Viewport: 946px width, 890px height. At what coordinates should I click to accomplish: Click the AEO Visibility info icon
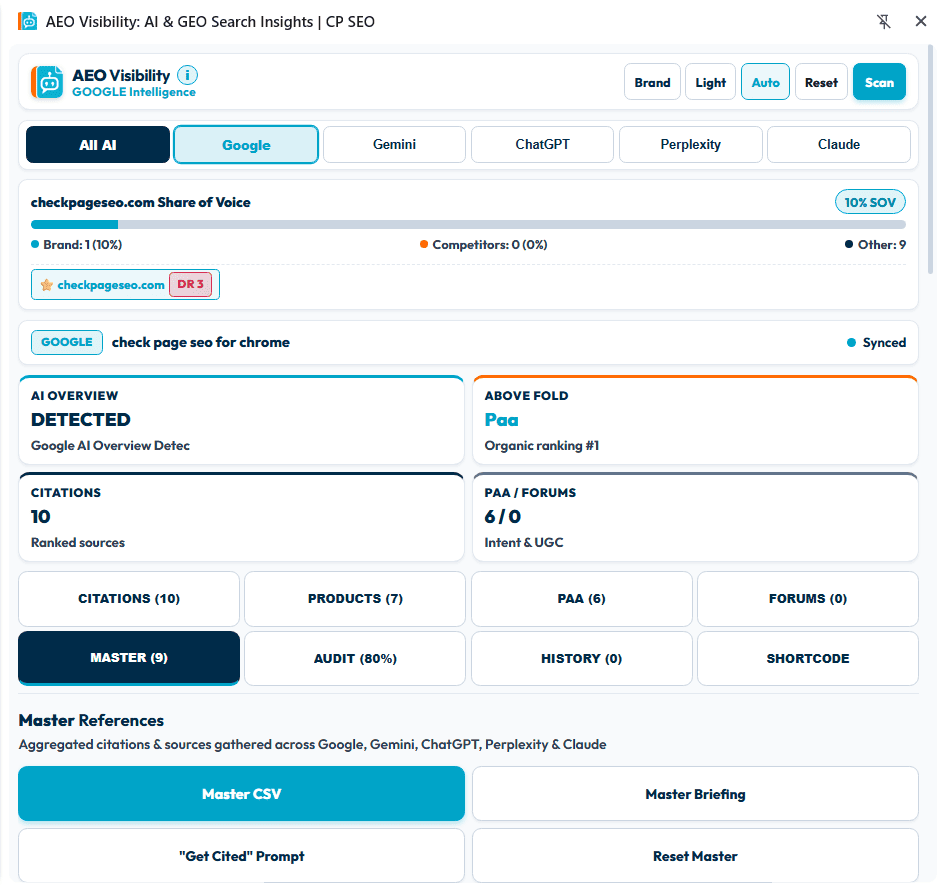188,75
